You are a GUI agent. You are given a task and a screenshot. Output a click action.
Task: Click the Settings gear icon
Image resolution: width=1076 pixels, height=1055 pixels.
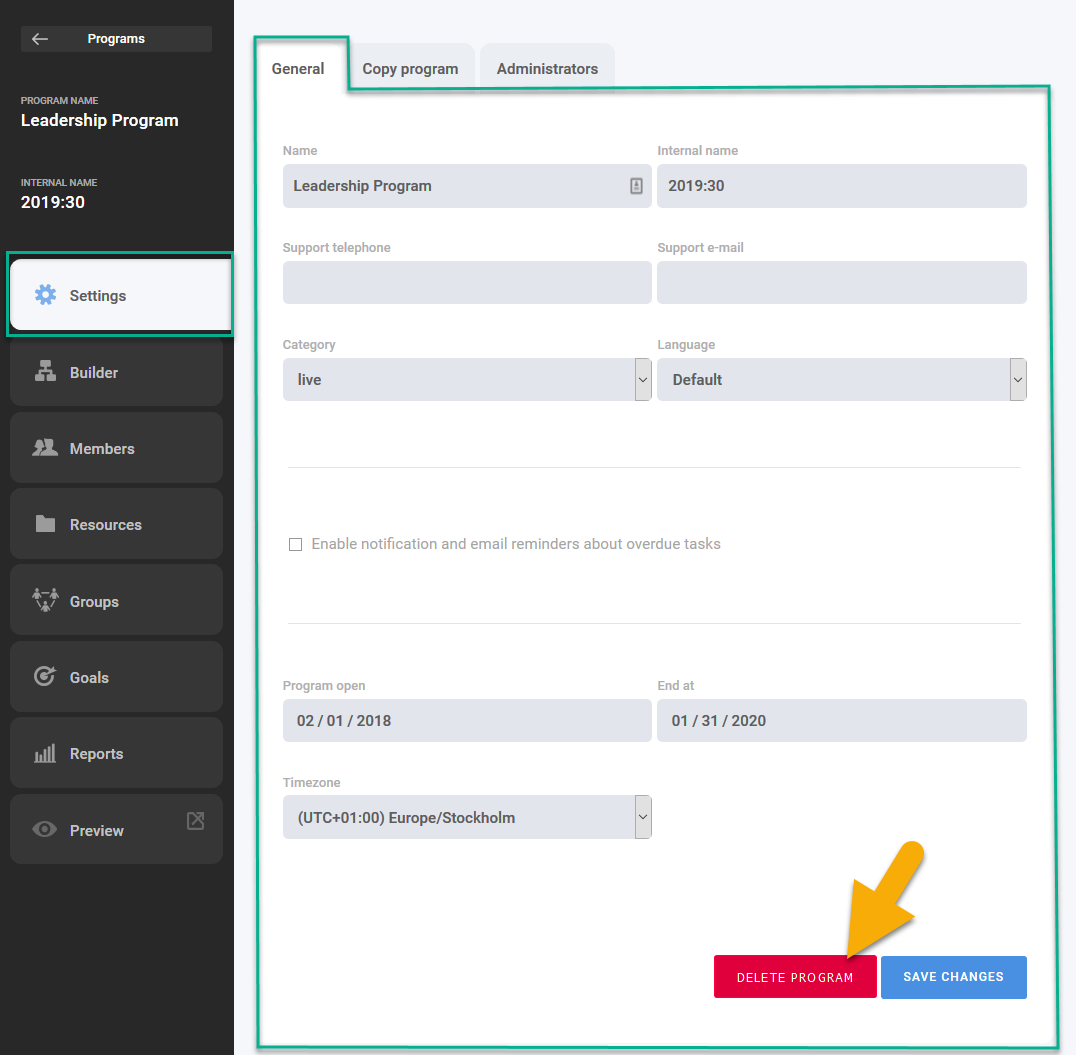45,295
